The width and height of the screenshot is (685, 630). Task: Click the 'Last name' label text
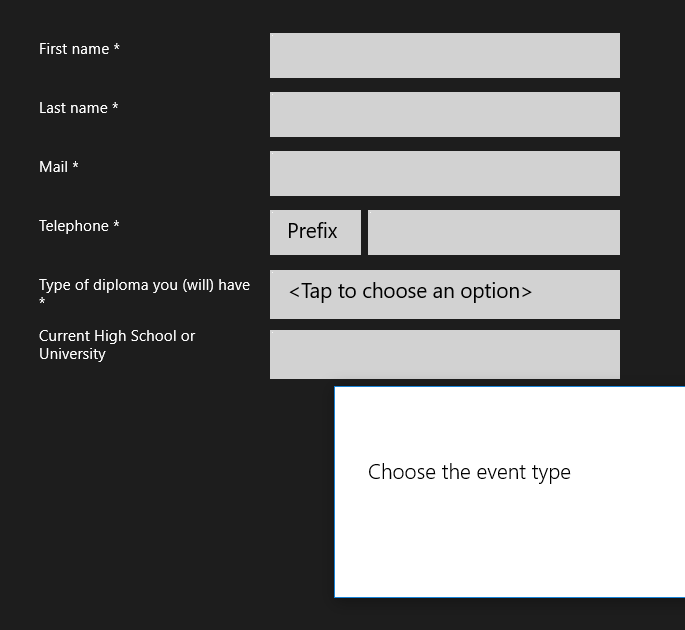(x=73, y=108)
